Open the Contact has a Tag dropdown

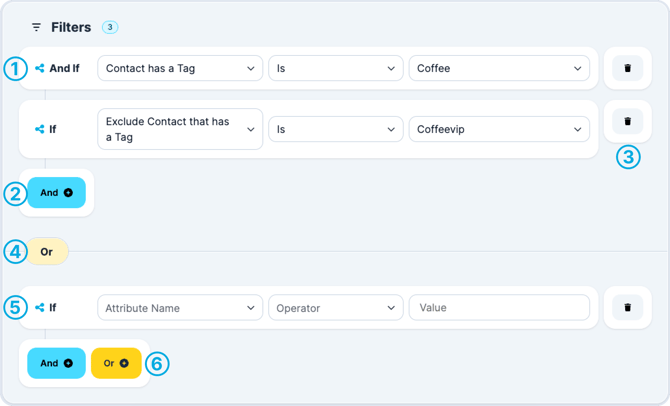pos(180,68)
